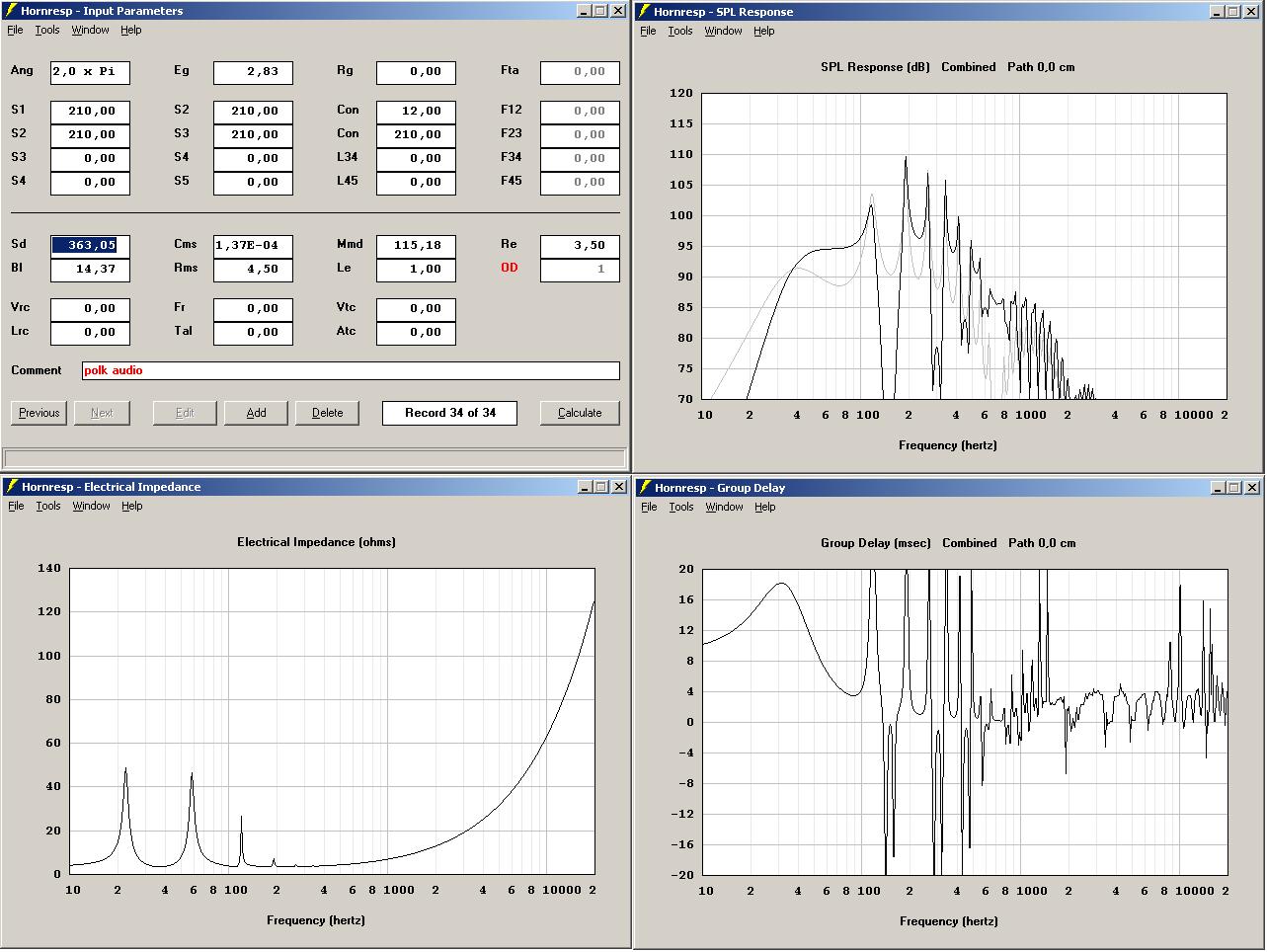Select the Fta field

[580, 72]
